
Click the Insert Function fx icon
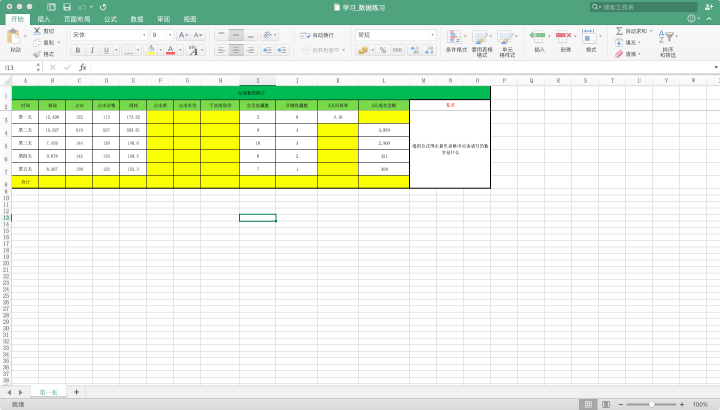(x=83, y=67)
